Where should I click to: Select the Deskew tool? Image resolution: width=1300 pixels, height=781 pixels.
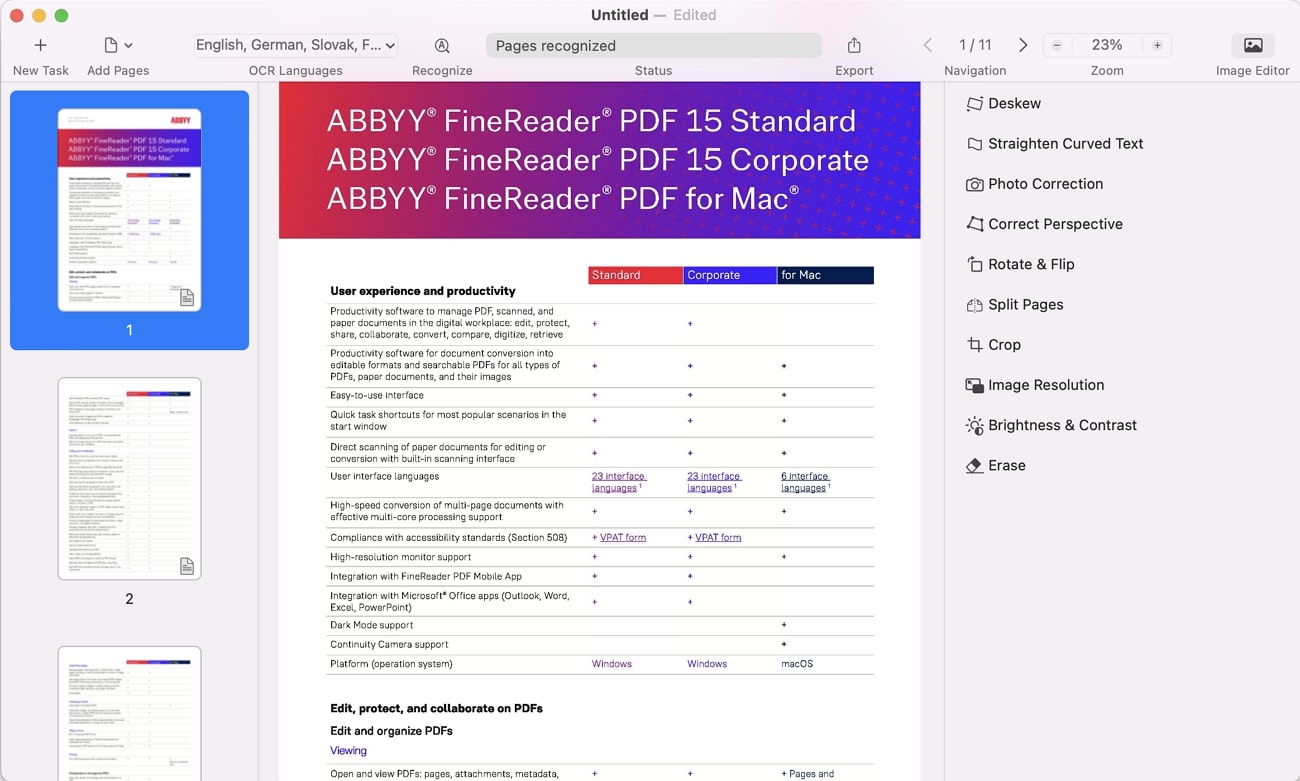click(x=1004, y=104)
